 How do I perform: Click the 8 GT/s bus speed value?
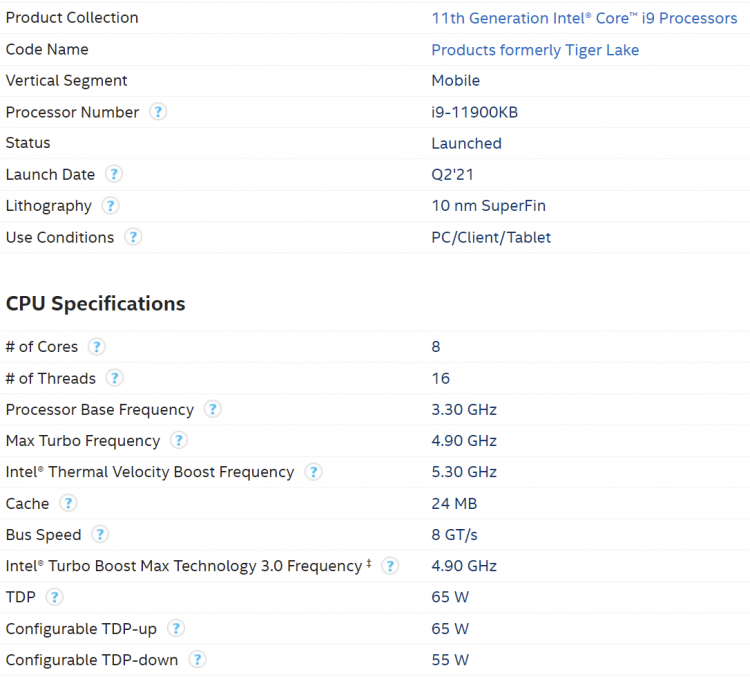[x=454, y=534]
